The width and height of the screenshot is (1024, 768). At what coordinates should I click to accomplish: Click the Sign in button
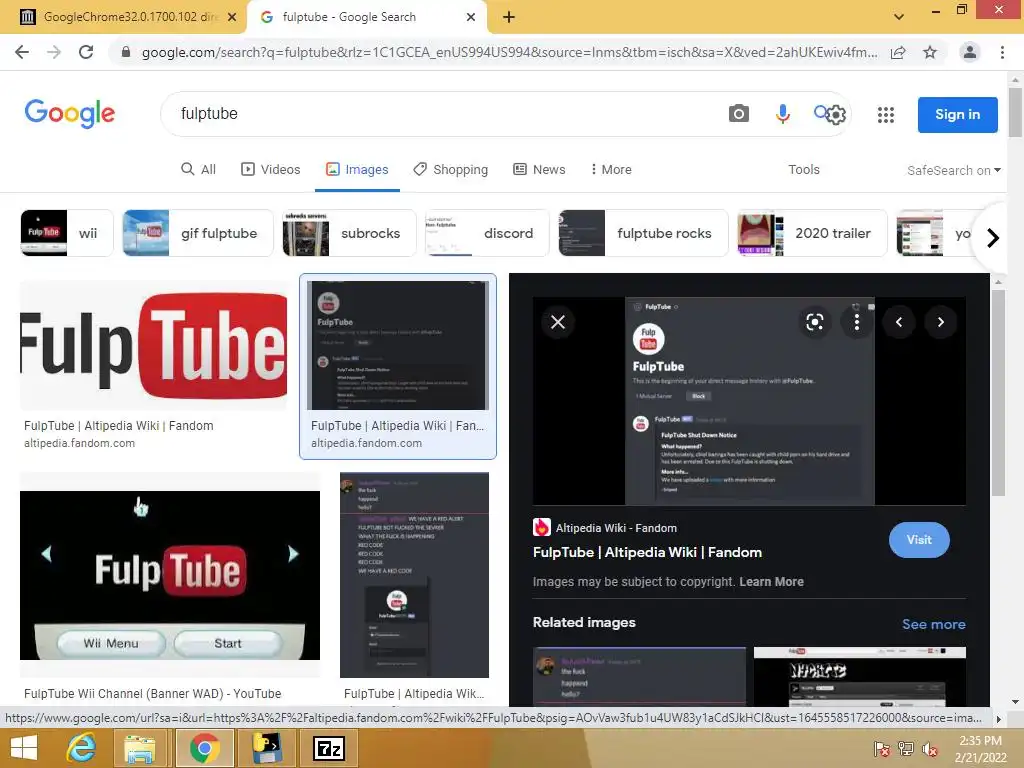(957, 115)
